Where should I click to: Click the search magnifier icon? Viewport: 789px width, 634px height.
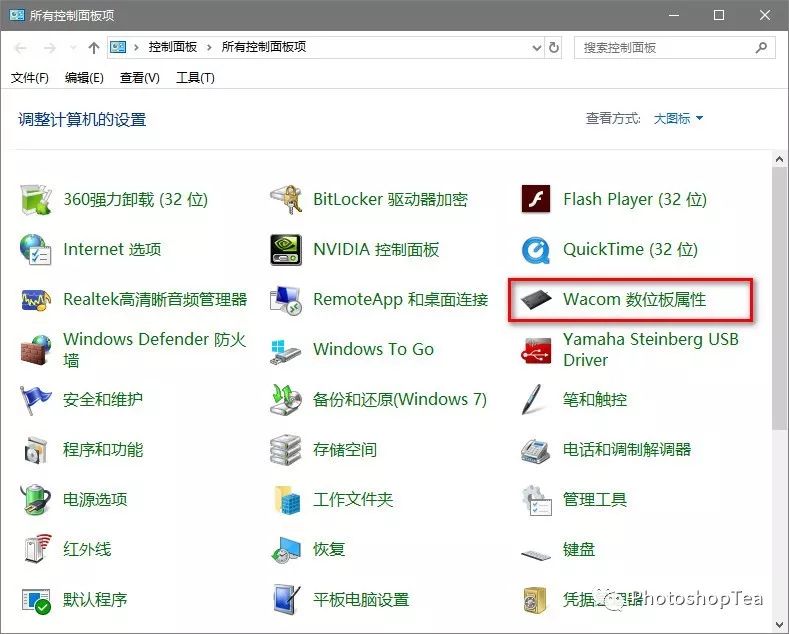(x=761, y=47)
